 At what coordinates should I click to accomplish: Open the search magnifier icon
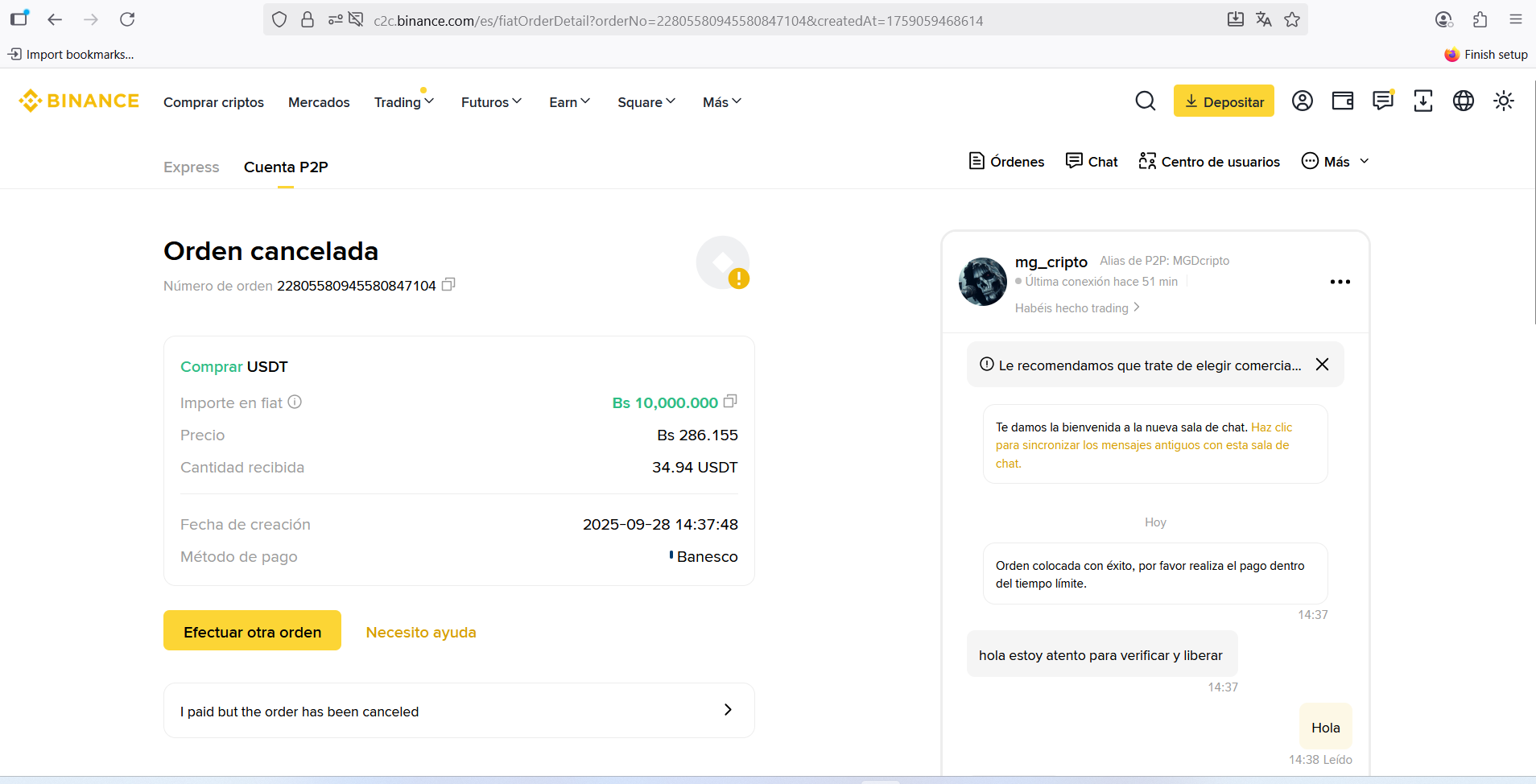[x=1146, y=101]
